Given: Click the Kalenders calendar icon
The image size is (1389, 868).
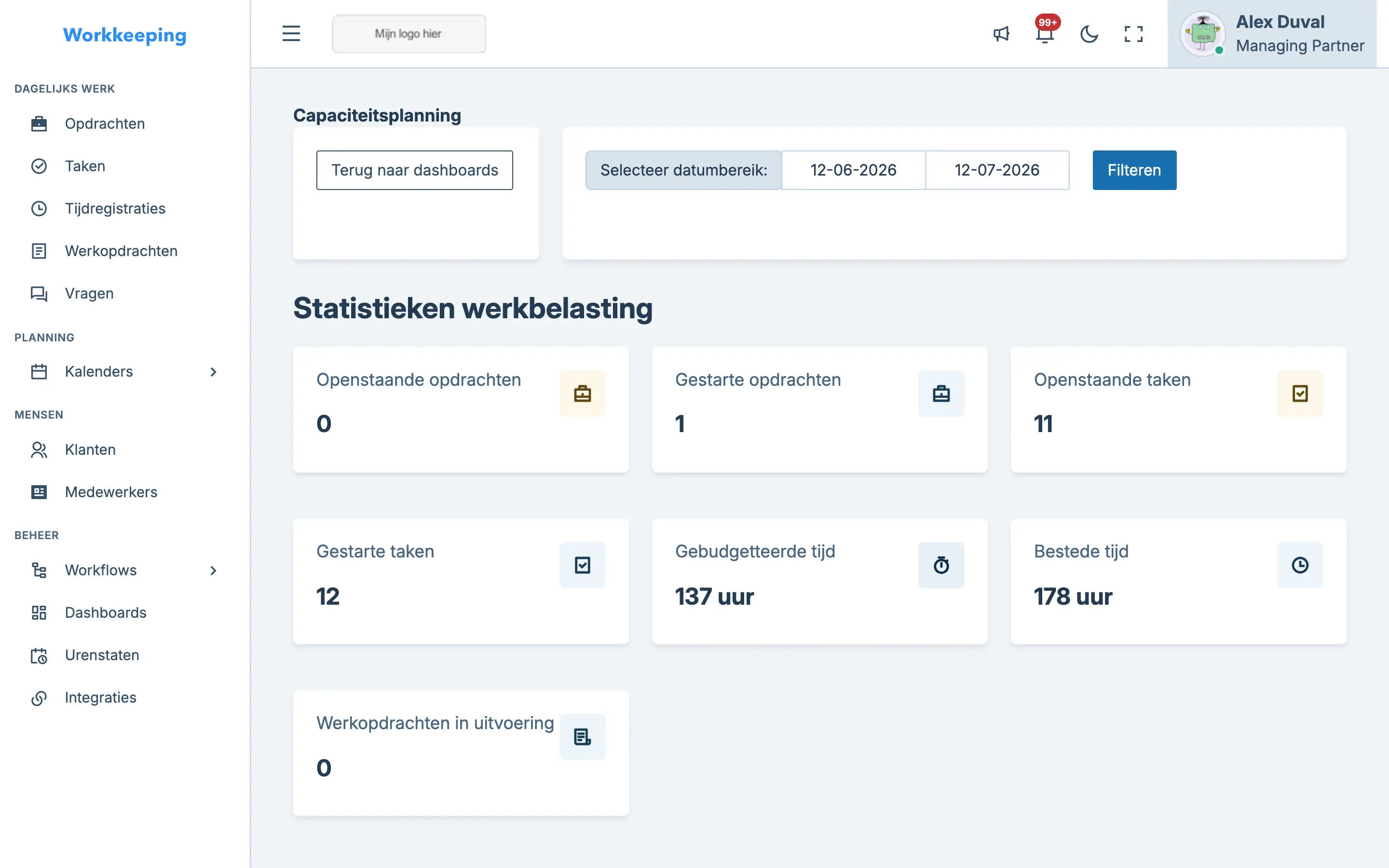Looking at the screenshot, I should (x=39, y=371).
